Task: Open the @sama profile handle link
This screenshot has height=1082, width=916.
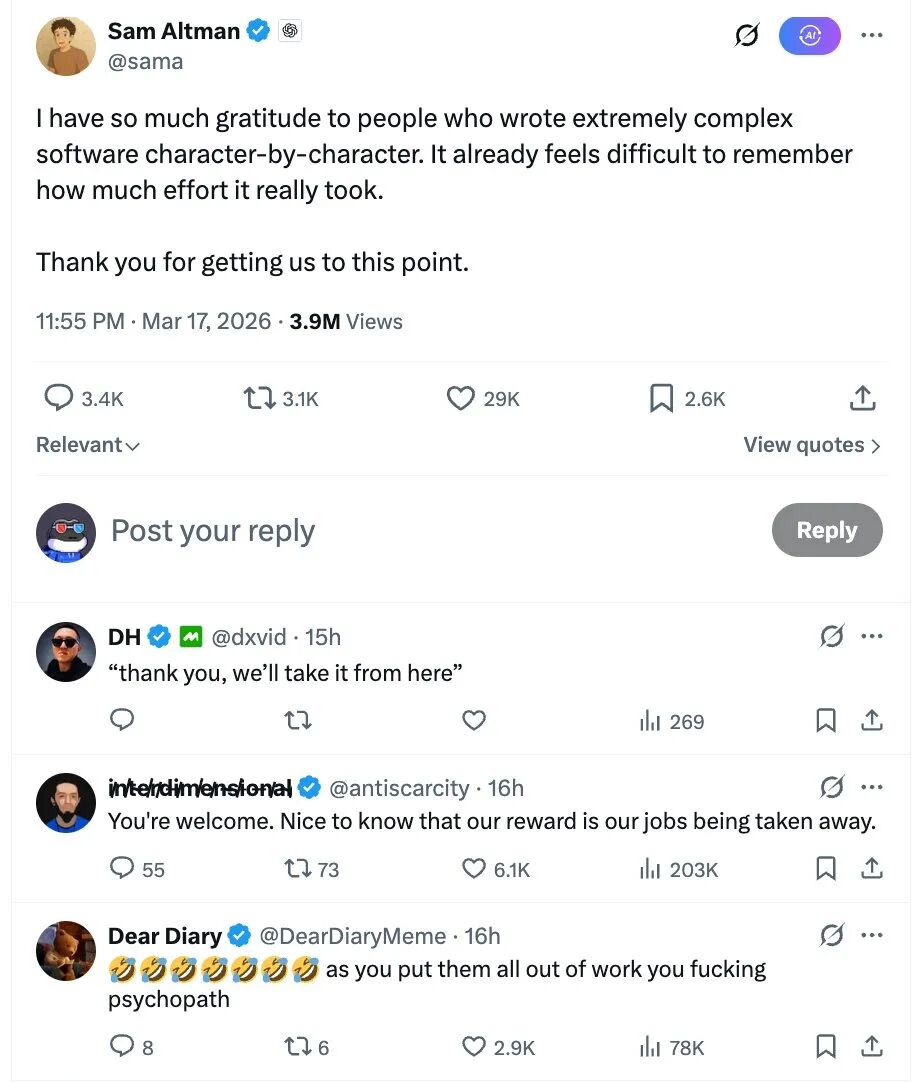Action: [145, 61]
